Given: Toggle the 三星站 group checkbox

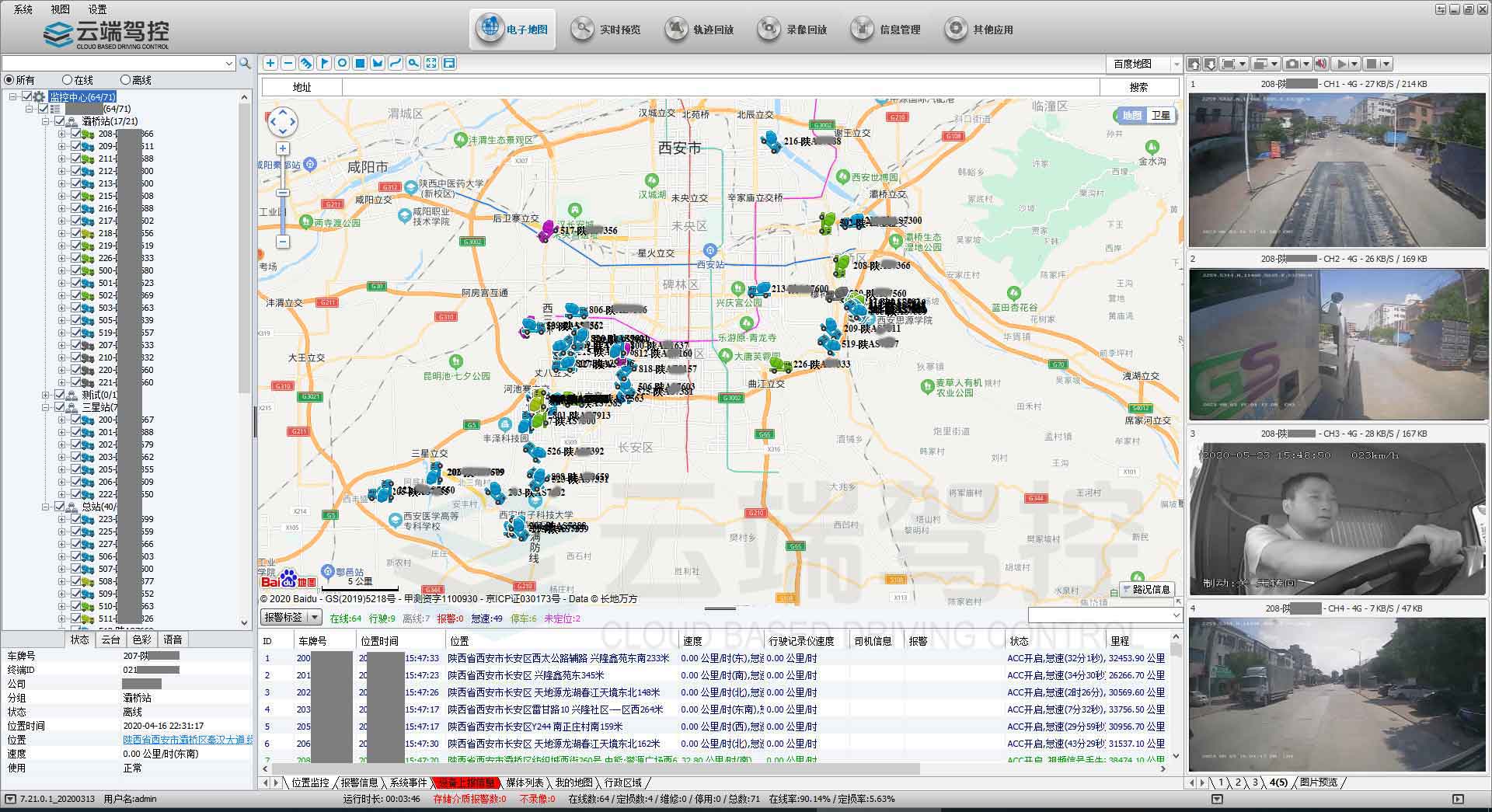Looking at the screenshot, I should click(59, 407).
